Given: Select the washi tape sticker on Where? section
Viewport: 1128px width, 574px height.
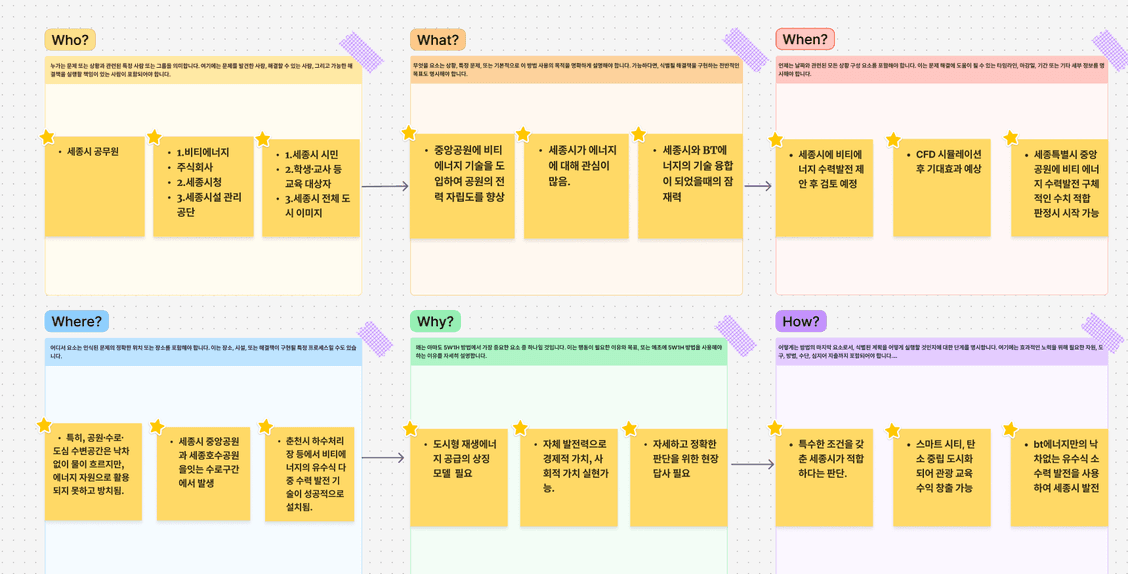Looking at the screenshot, I should (375, 338).
